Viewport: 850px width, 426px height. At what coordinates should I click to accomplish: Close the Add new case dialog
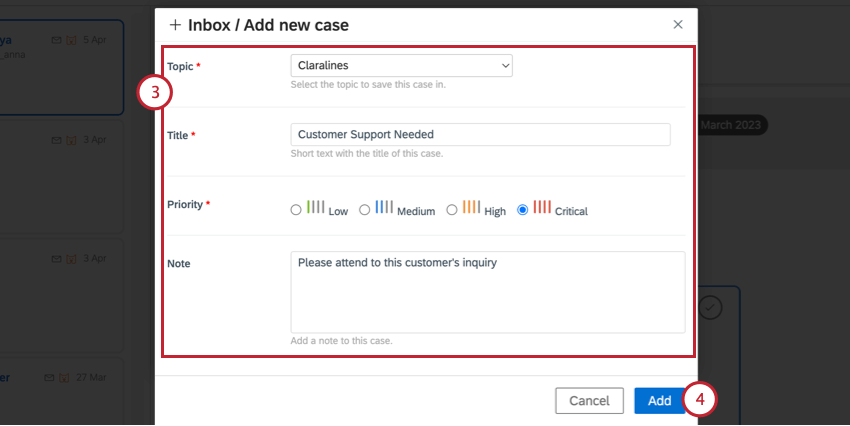[x=678, y=24]
